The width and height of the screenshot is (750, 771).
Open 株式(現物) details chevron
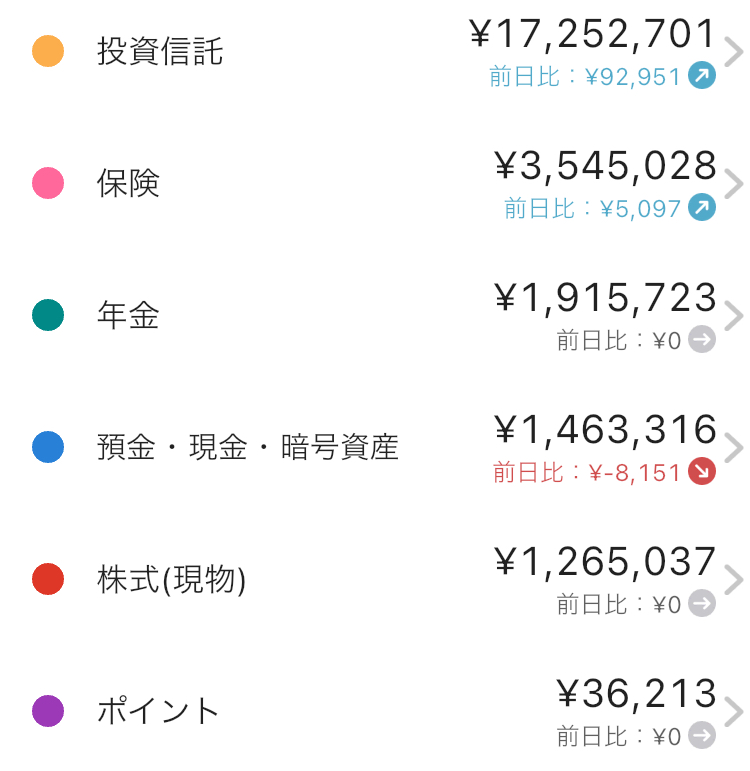click(x=734, y=579)
